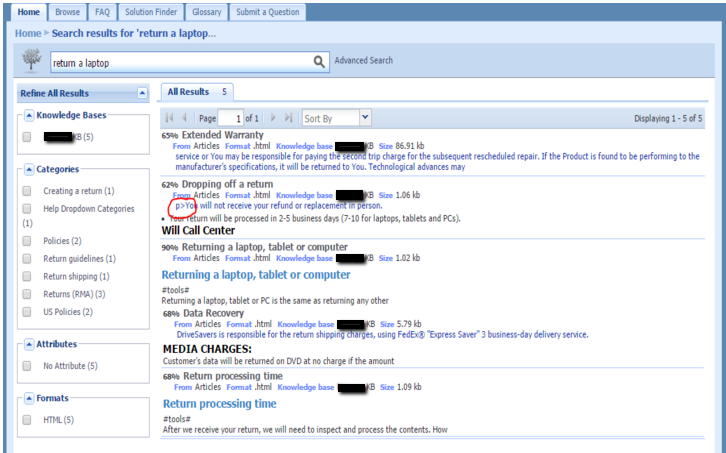Switch to the Solution Finder tab
This screenshot has height=453, width=726.
click(151, 12)
